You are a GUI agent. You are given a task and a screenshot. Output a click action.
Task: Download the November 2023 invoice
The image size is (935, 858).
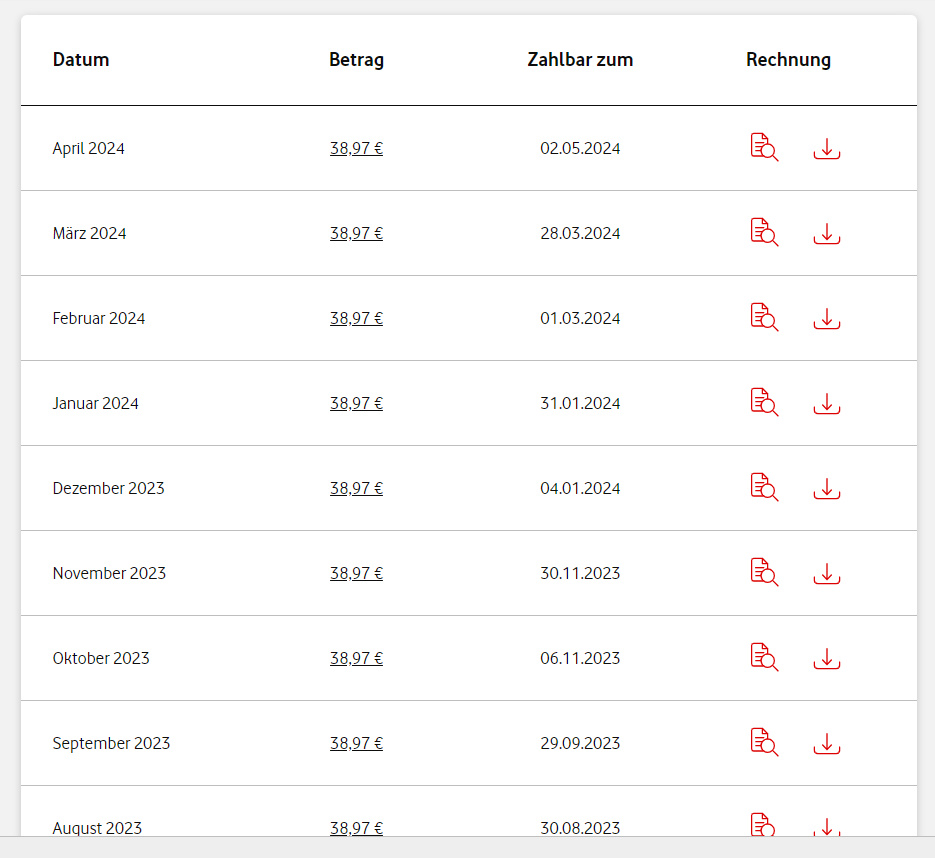[x=826, y=574]
